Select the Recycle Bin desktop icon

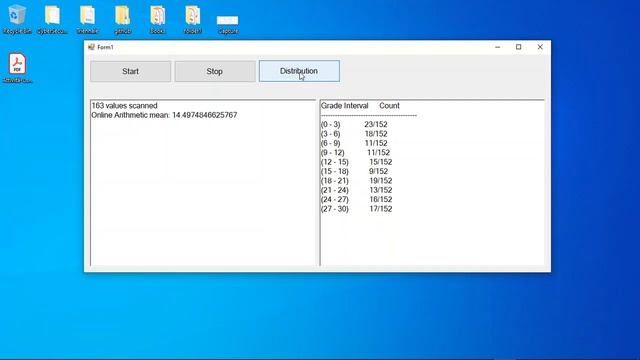click(17, 19)
